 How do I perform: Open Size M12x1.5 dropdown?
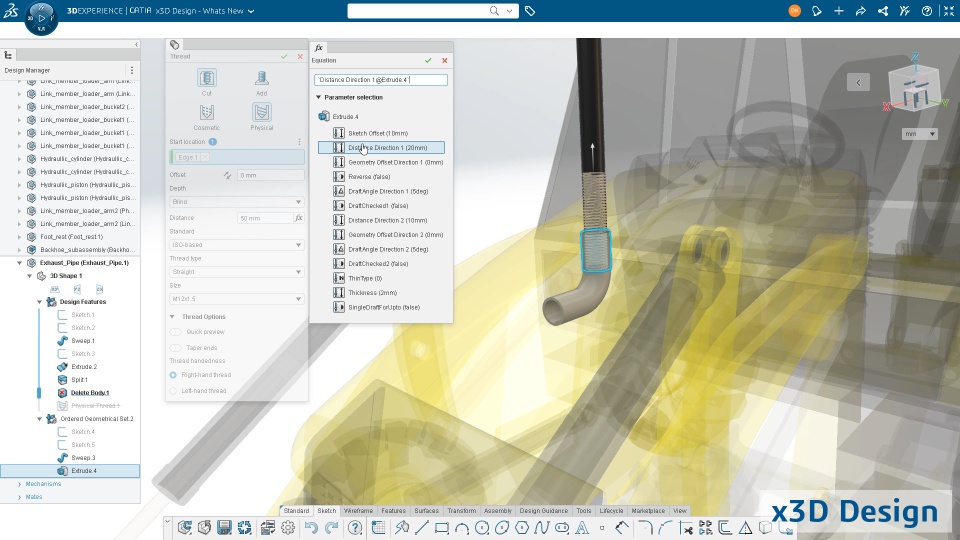[236, 299]
